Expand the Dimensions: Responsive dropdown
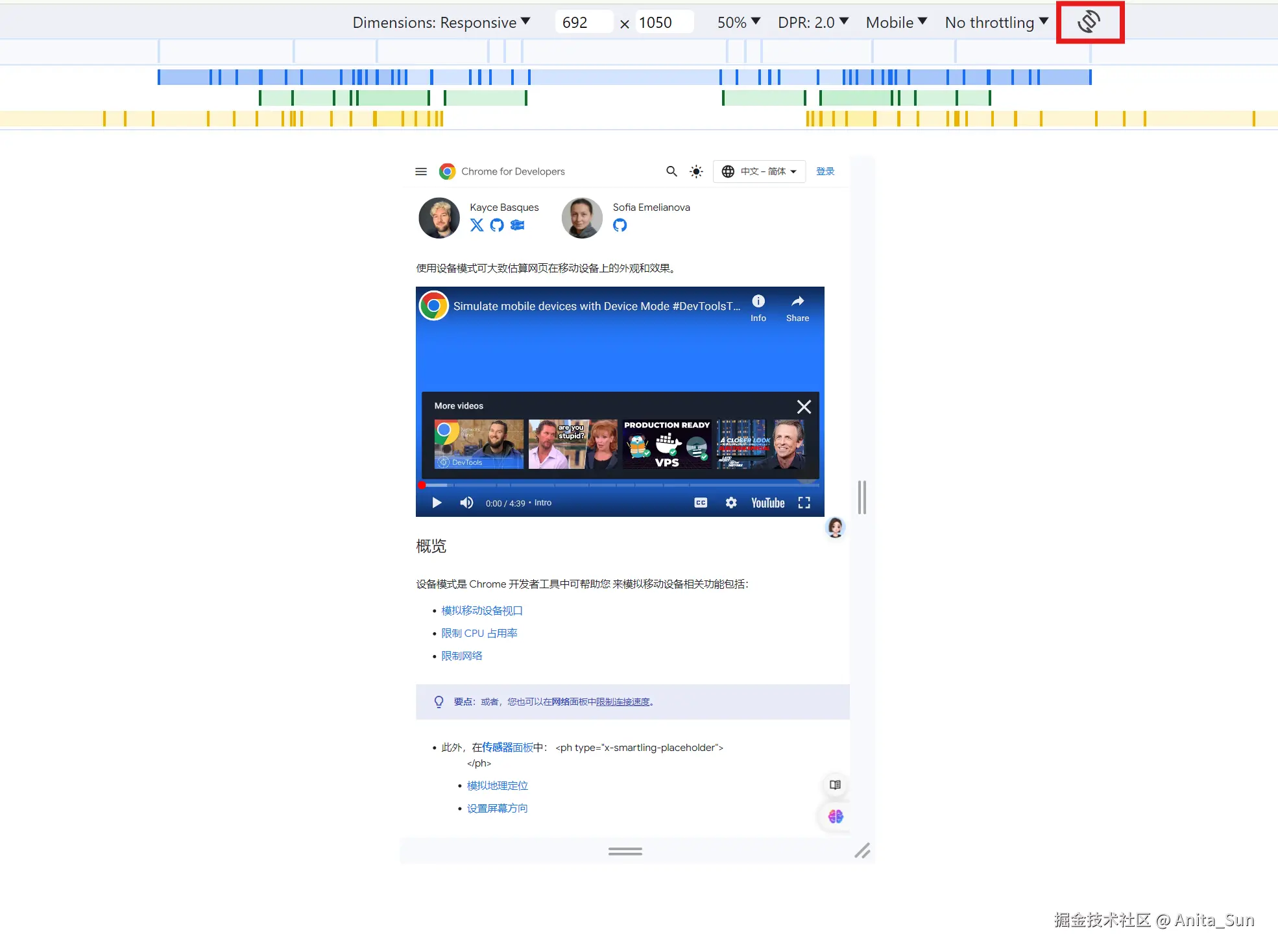1278x952 pixels. pyautogui.click(x=441, y=23)
